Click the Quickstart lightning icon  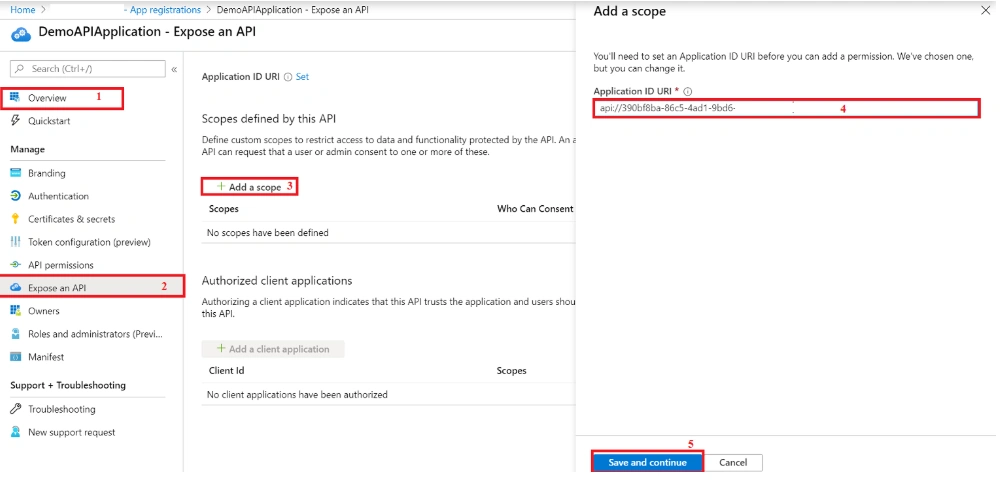coord(15,121)
